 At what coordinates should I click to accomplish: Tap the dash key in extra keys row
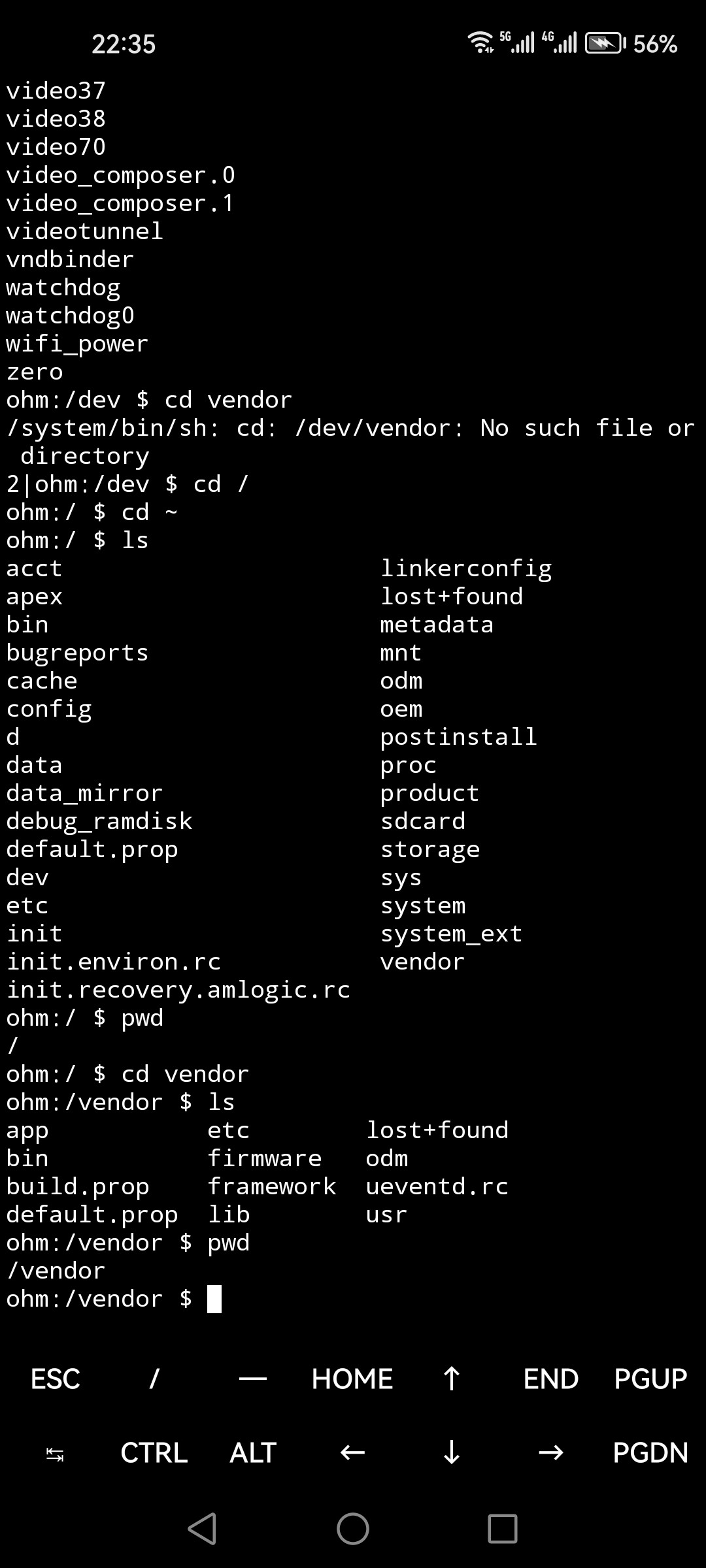(x=253, y=1379)
